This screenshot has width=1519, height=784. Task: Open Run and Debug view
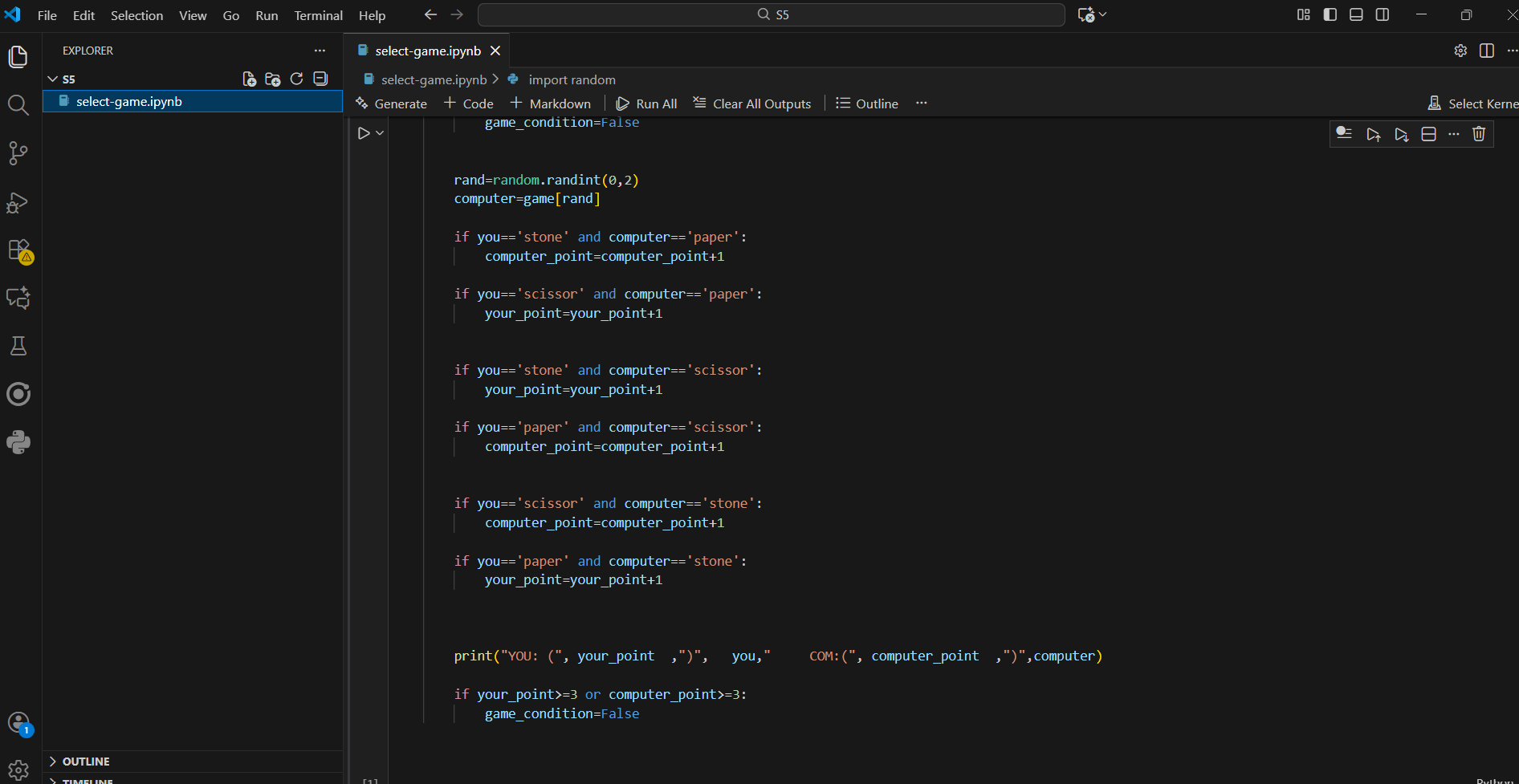18,202
